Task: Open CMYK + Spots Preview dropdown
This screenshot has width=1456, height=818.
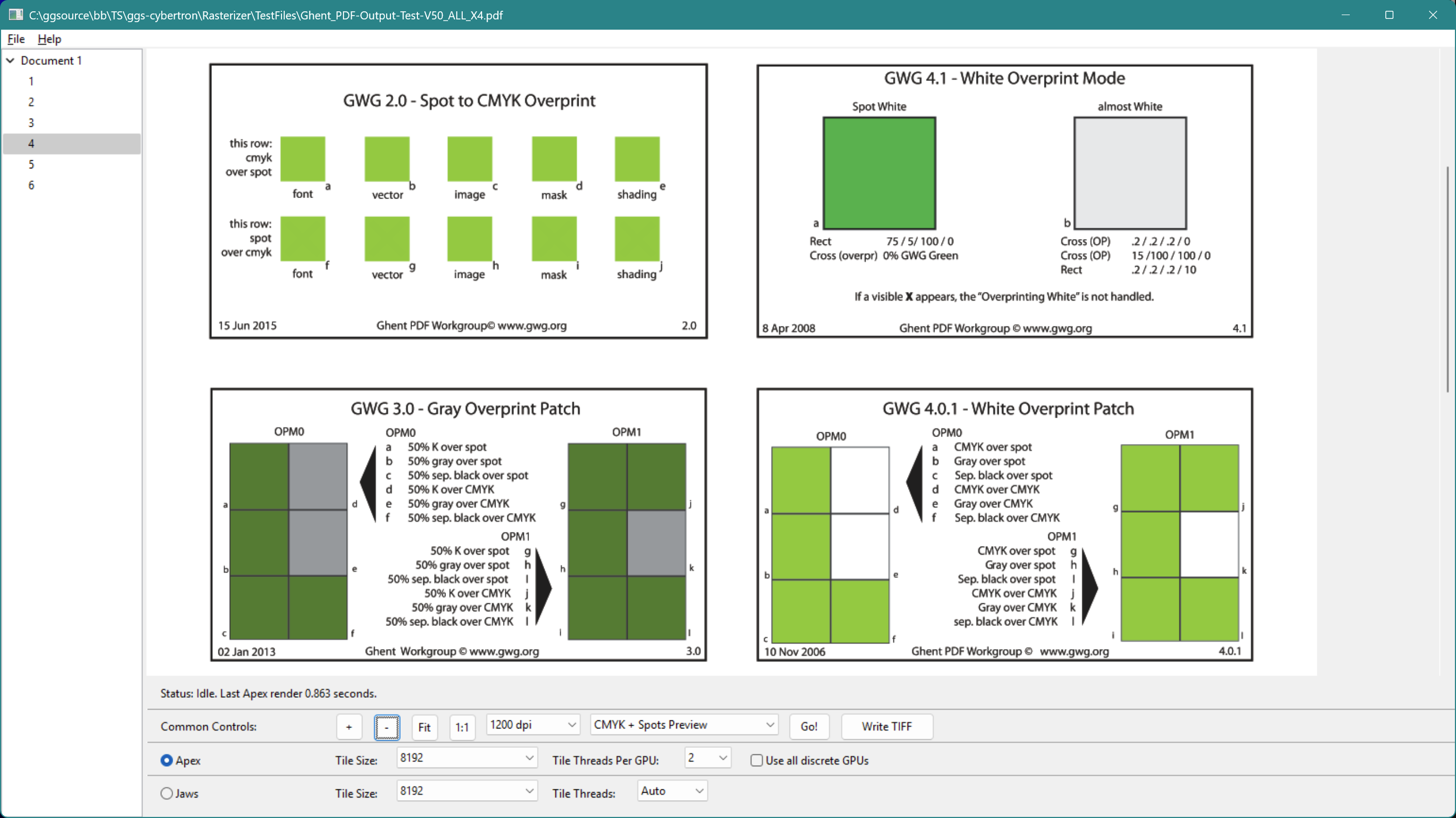Action: 683,725
